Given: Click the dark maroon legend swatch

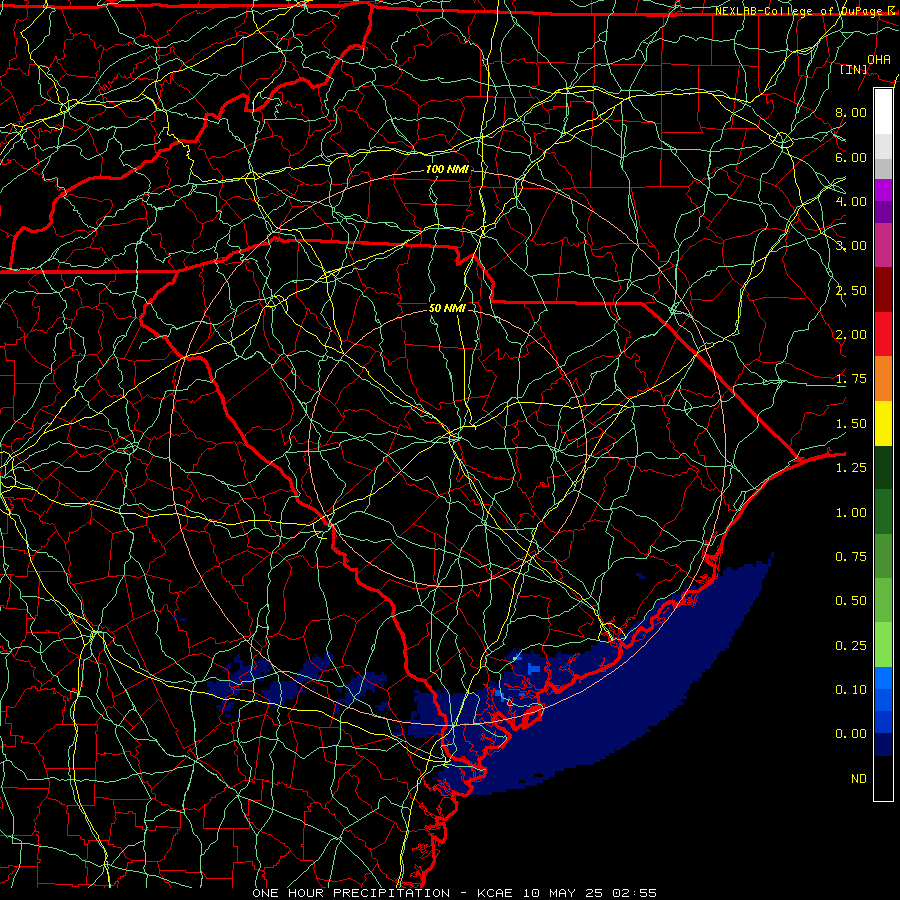Looking at the screenshot, I should [883, 290].
